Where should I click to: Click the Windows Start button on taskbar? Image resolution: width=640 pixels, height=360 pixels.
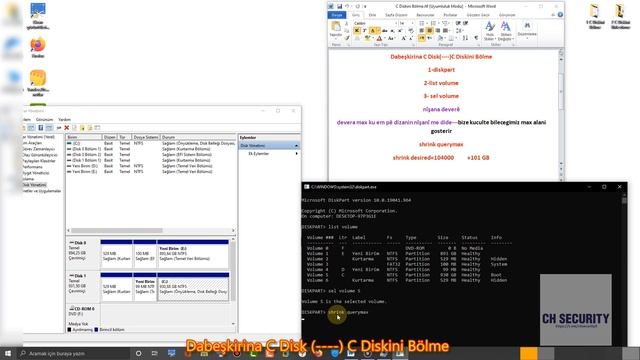tap(7, 353)
